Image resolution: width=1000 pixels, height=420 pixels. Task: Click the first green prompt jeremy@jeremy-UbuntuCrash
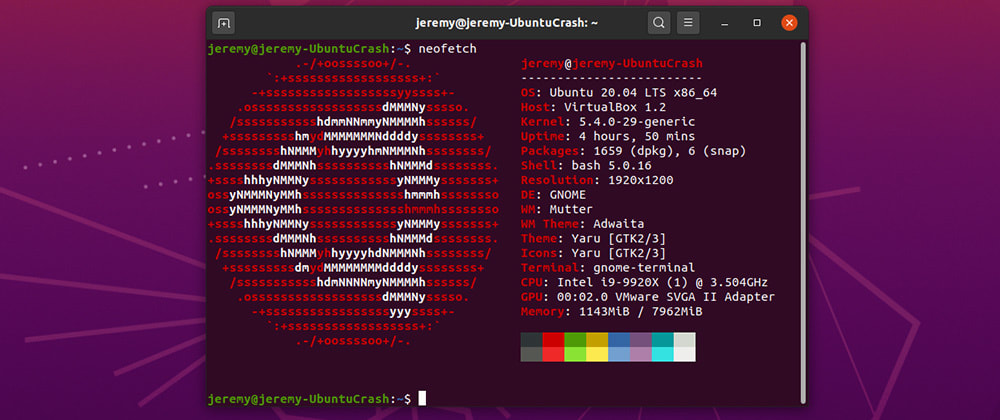coord(298,49)
